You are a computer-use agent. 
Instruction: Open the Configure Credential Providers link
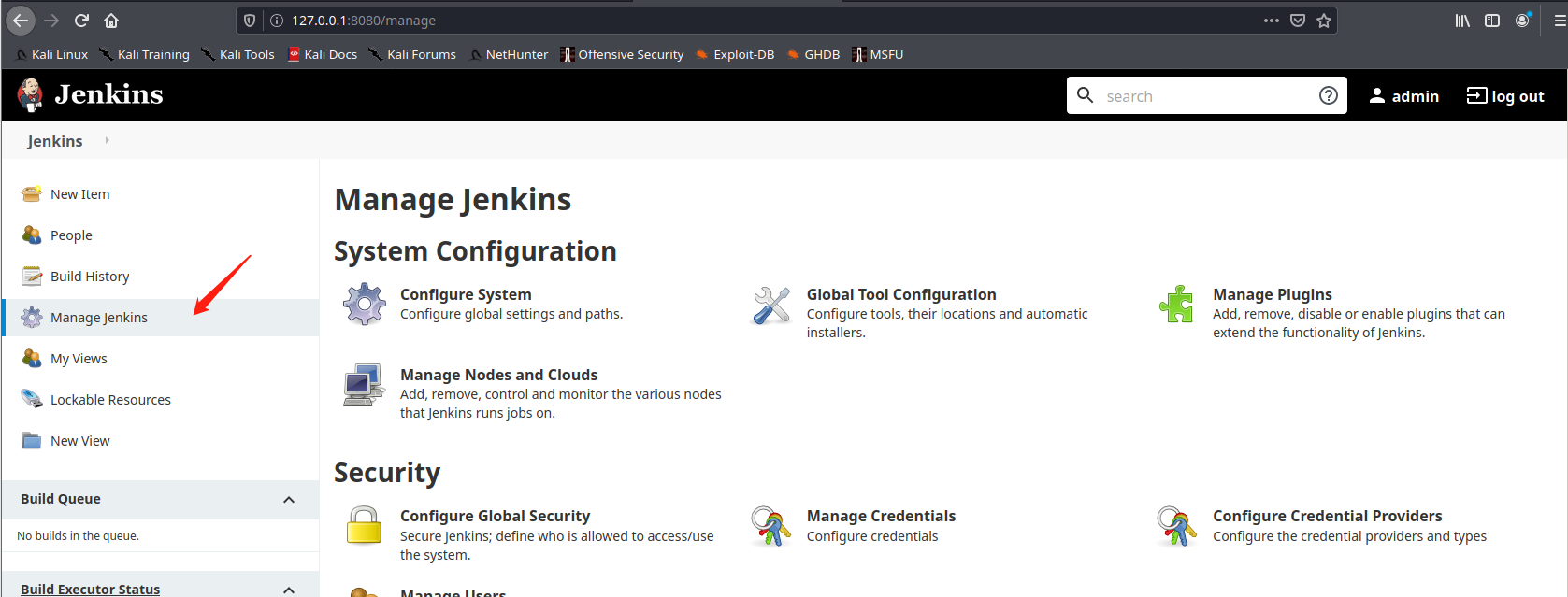[1327, 516]
